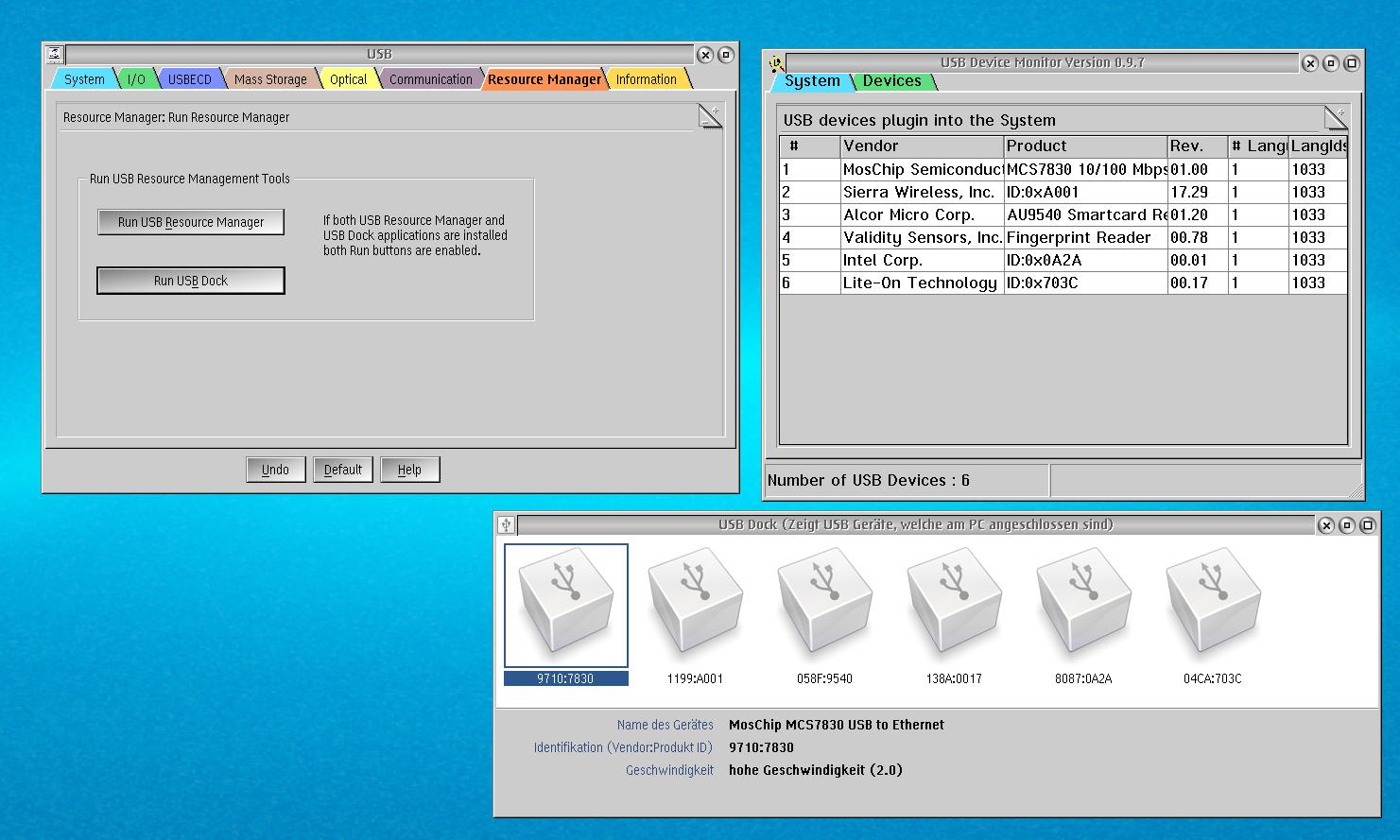Click the Rev. column header
This screenshot has height=840, width=1400.
(x=1198, y=146)
